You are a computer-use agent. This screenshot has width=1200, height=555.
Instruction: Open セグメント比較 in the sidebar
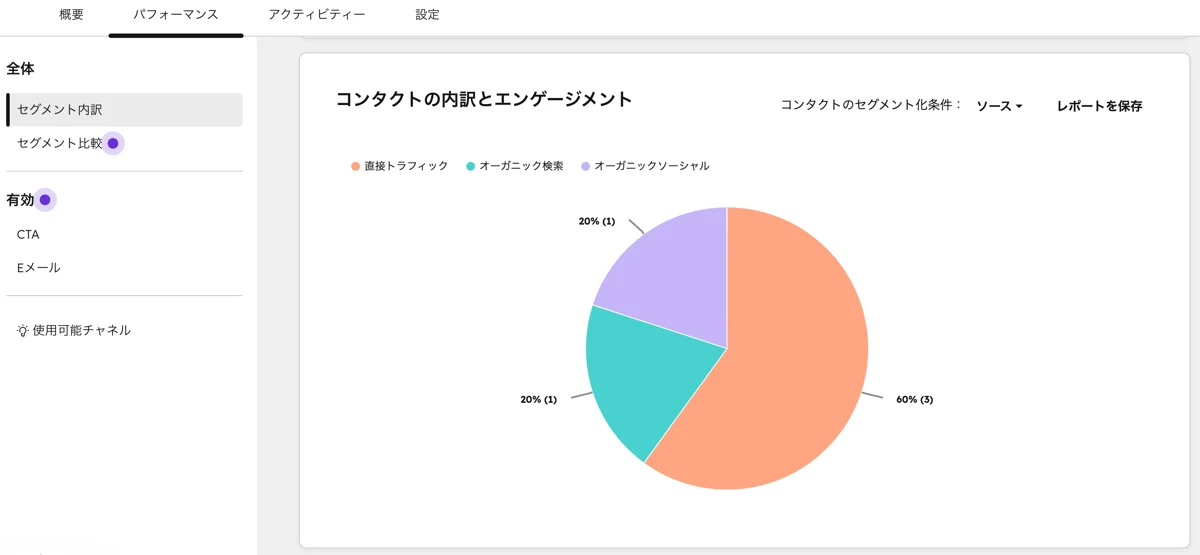pyautogui.click(x=60, y=143)
